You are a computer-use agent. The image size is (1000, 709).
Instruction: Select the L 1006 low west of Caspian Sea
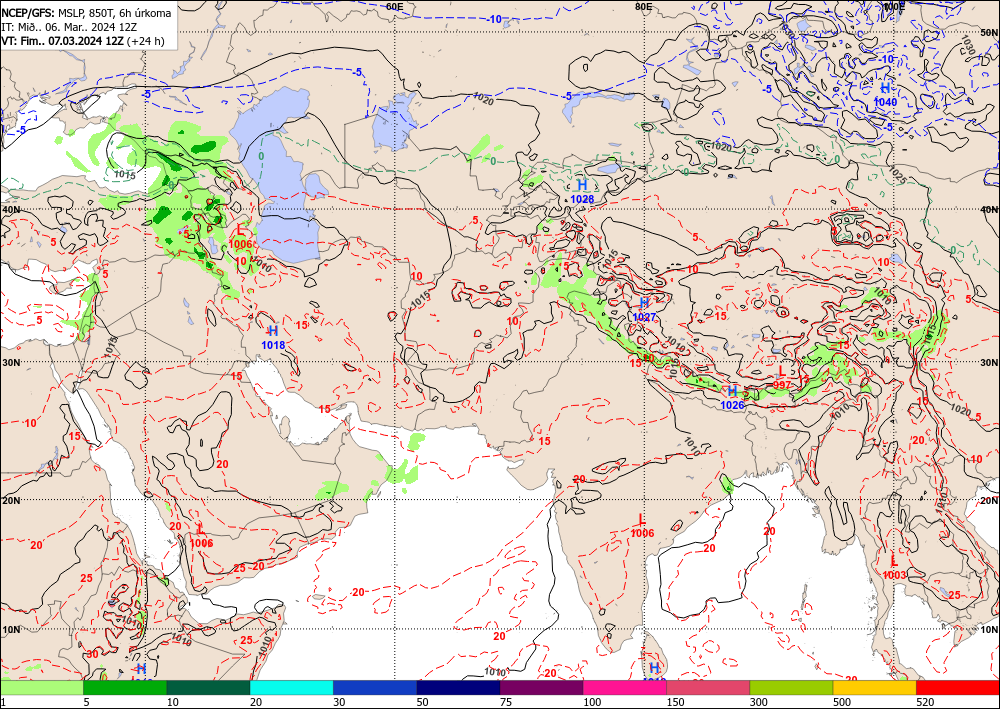(x=240, y=236)
